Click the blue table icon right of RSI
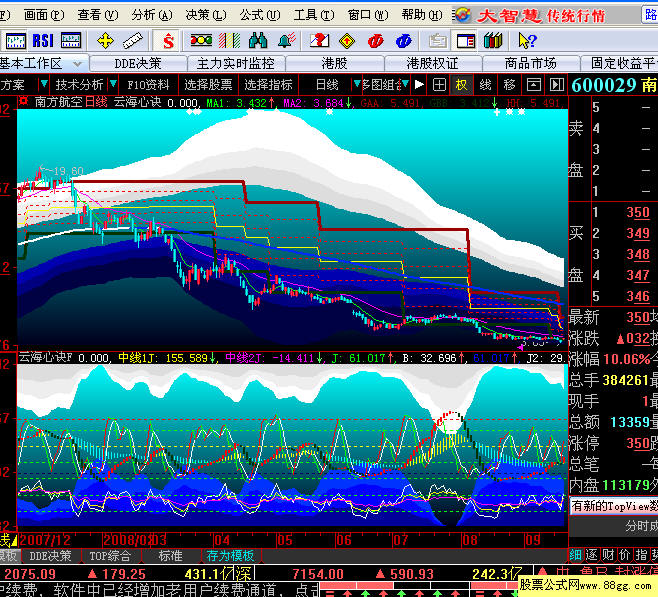The height and width of the screenshot is (597, 658). click(71, 41)
